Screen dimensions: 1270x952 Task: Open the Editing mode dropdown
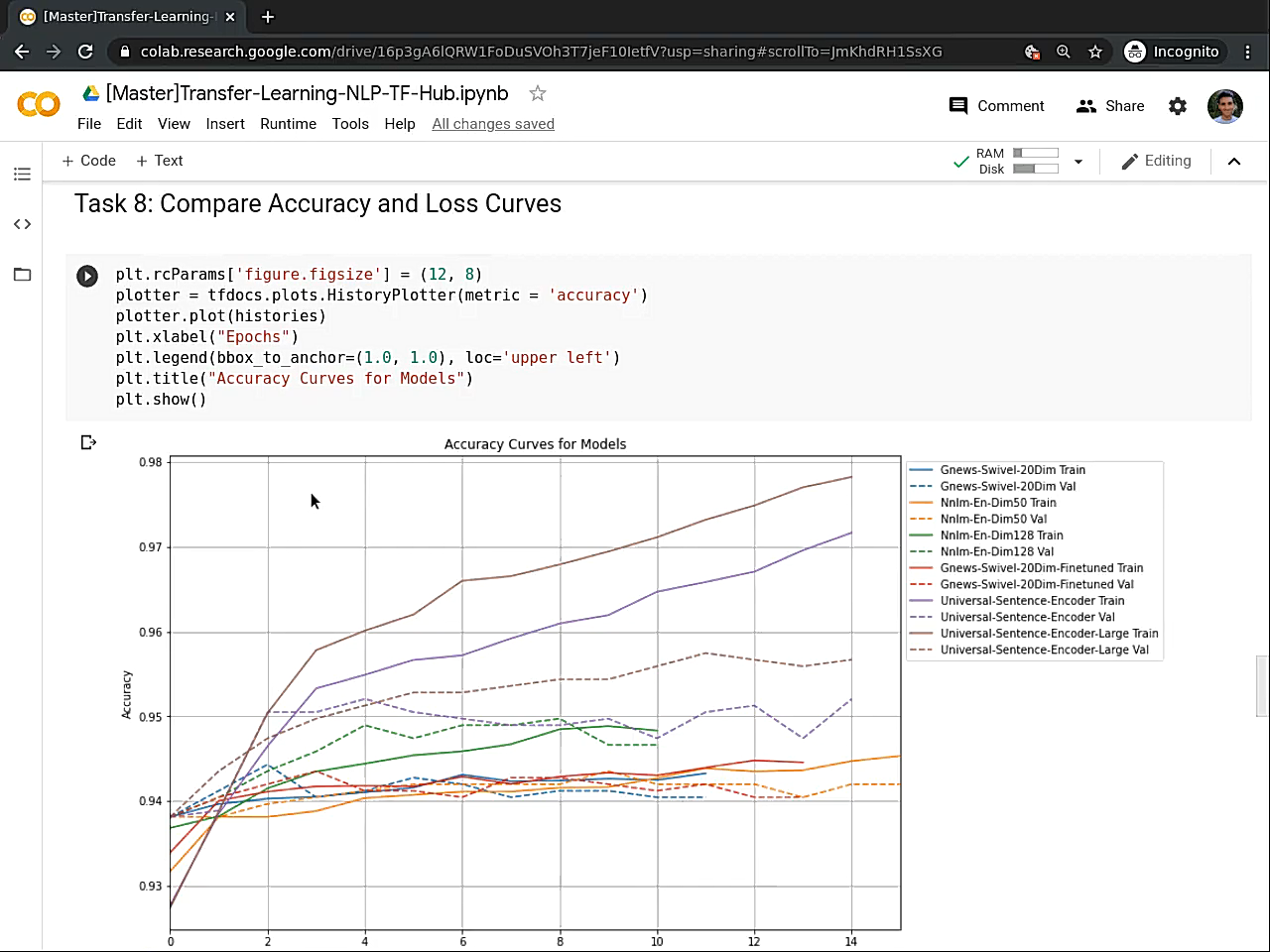(x=1156, y=161)
